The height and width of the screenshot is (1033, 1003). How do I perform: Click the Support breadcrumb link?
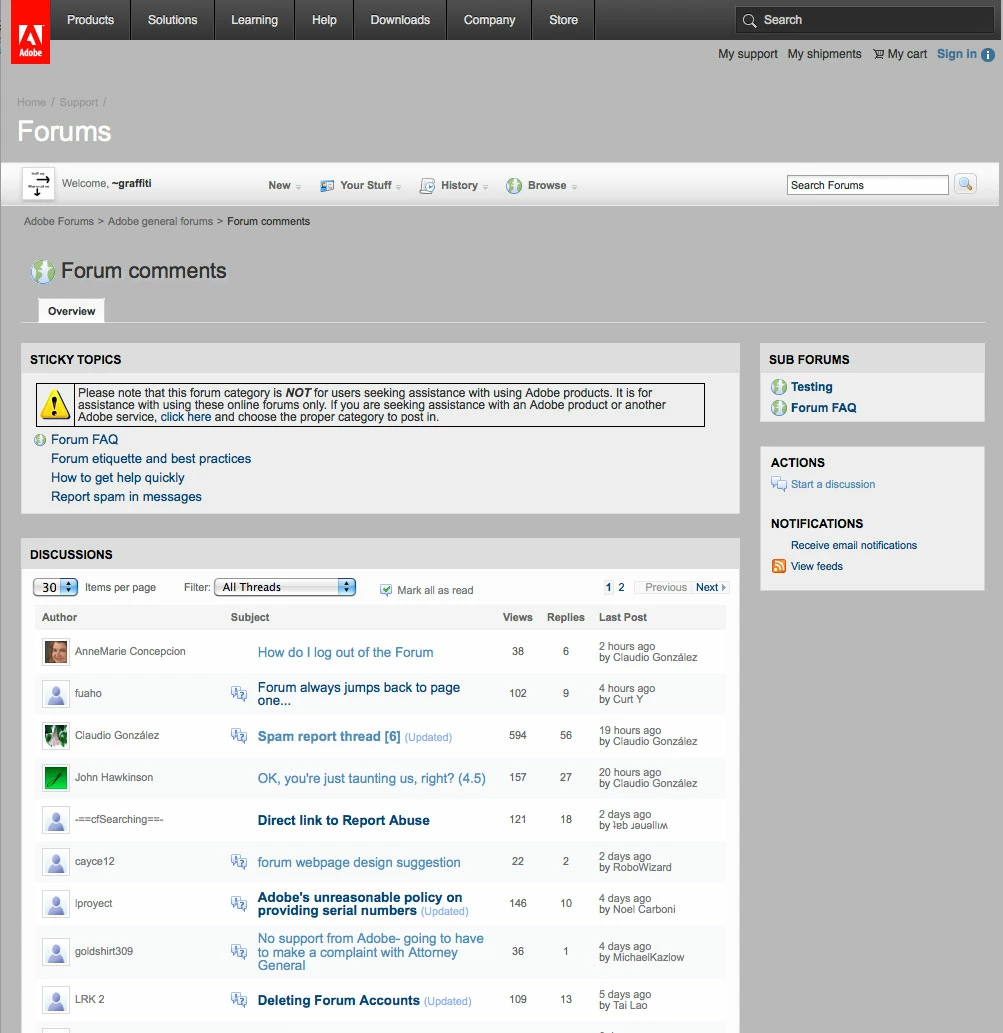pos(78,102)
